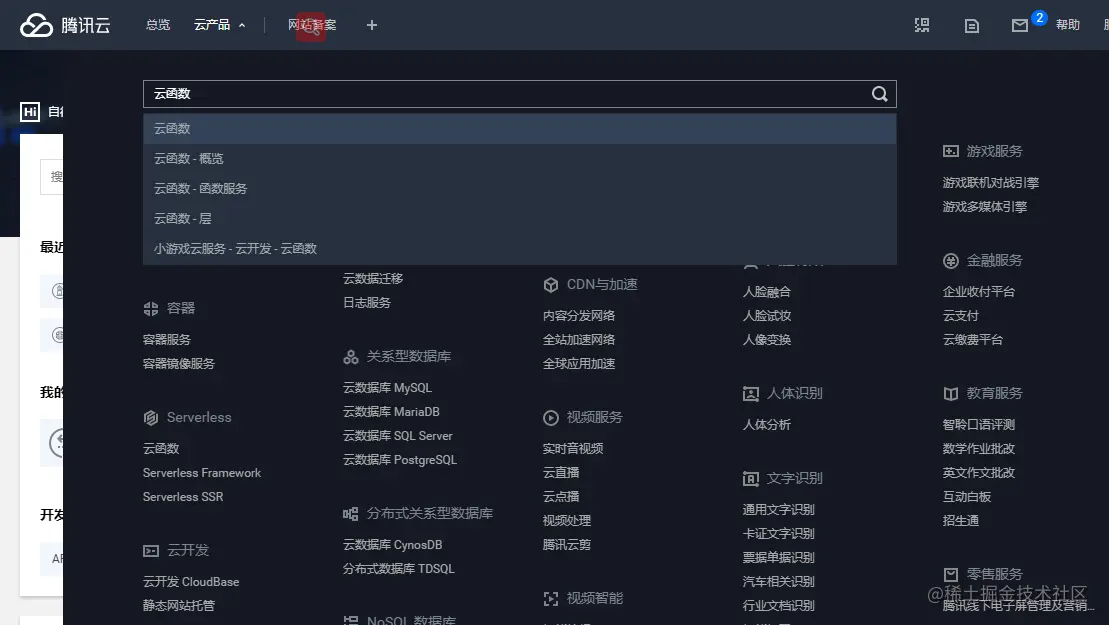Select the 云函数 - 概览 suggestion
The height and width of the screenshot is (625, 1109).
[x=520, y=158]
